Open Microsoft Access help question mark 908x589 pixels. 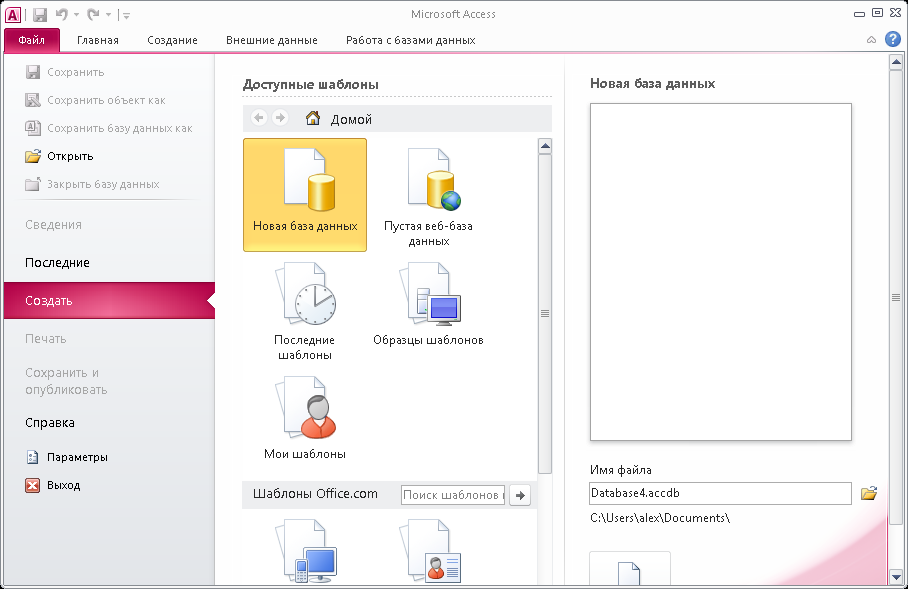893,39
